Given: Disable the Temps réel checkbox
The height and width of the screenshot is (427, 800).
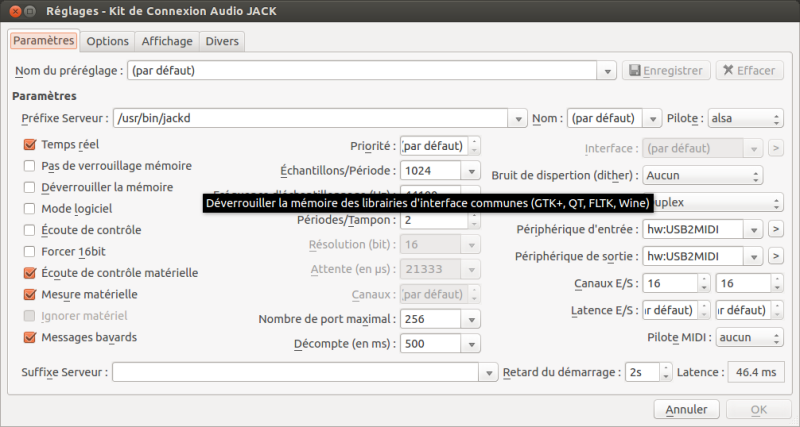Looking at the screenshot, I should (30, 144).
